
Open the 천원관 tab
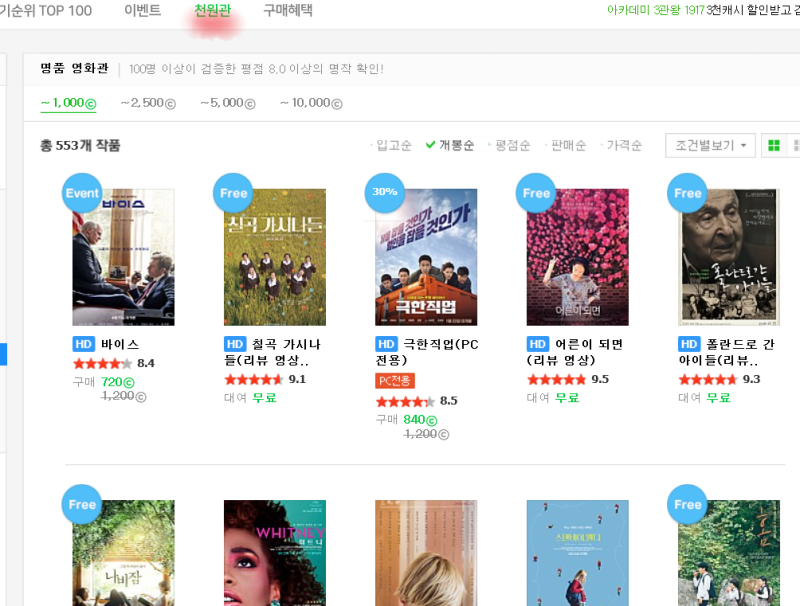(x=213, y=11)
